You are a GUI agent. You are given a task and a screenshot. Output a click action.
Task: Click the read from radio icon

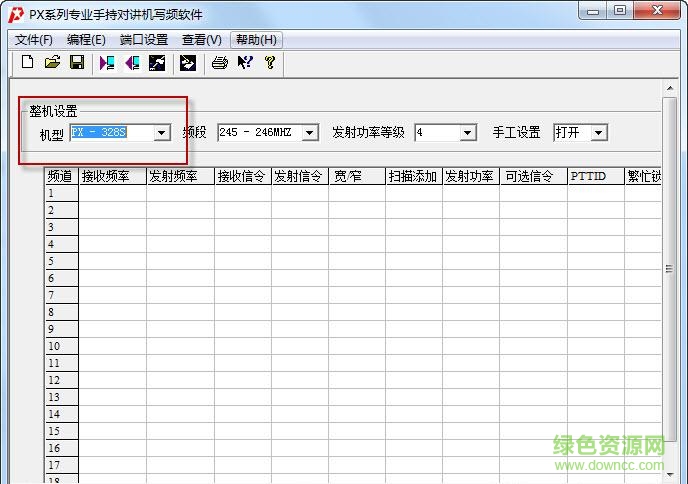[107, 63]
